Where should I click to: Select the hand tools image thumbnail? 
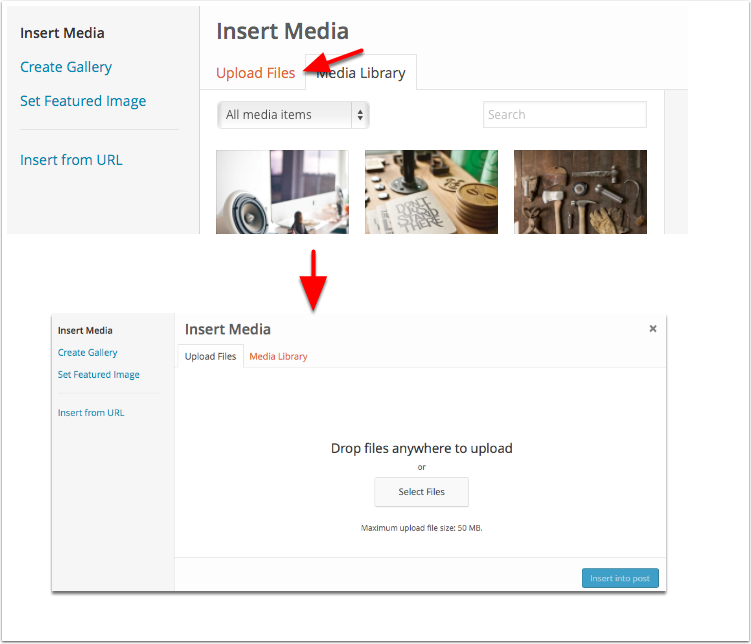[580, 191]
